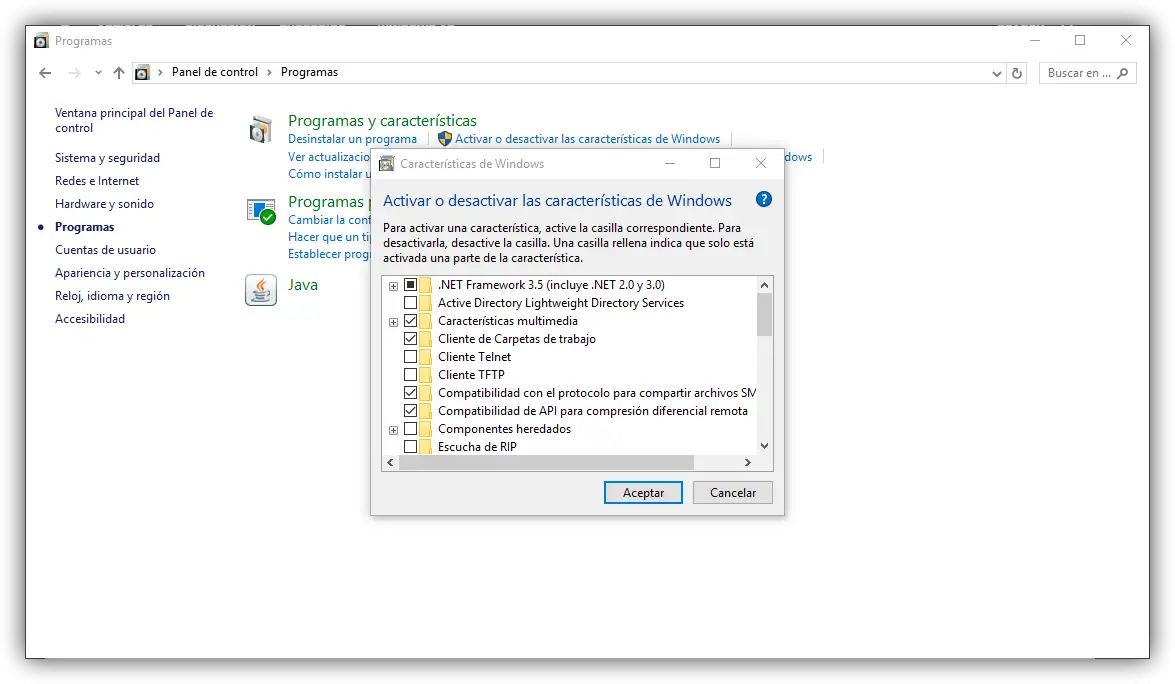Go to Cuentas de usuario category

coord(105,250)
